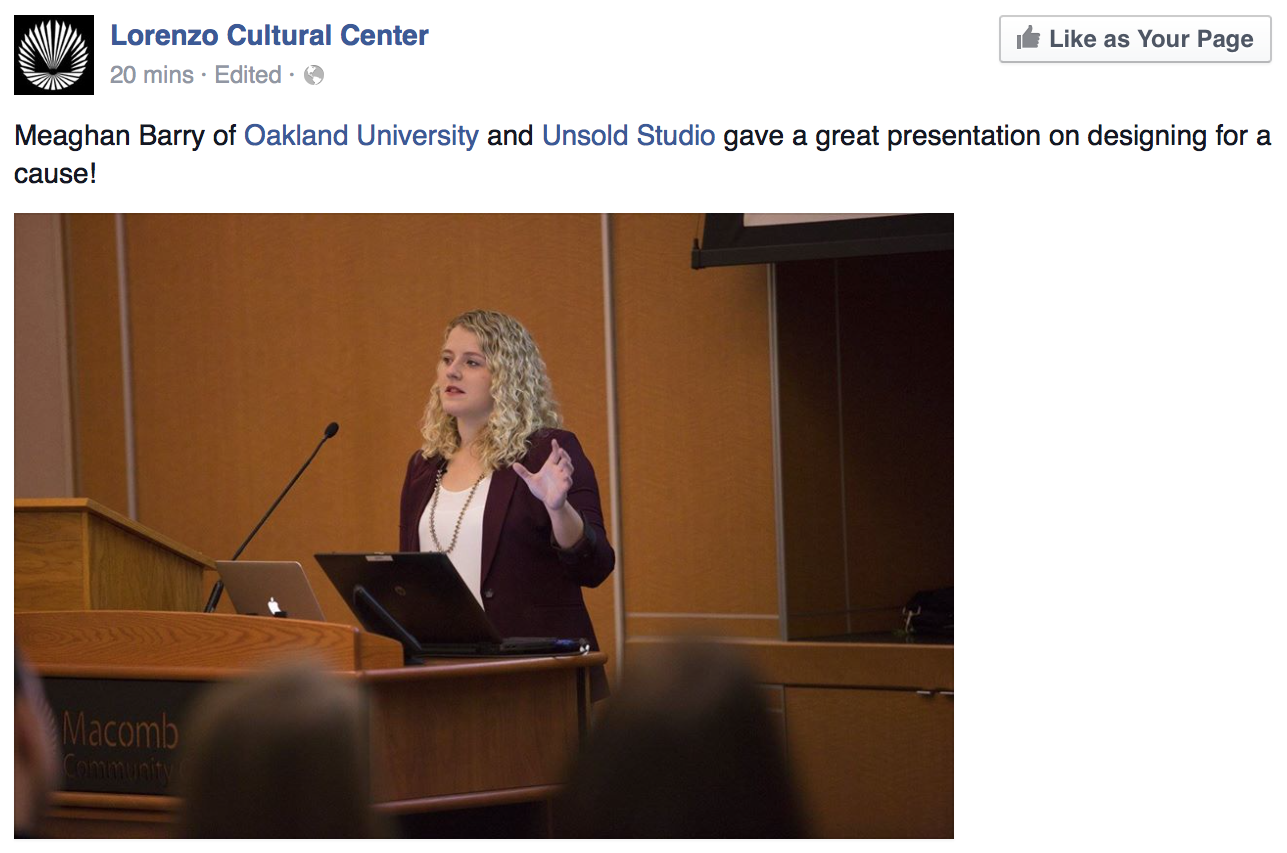The height and width of the screenshot is (853, 1287).
Task: Open the Lorenzo Cultural Center page name link
Action: pos(269,35)
